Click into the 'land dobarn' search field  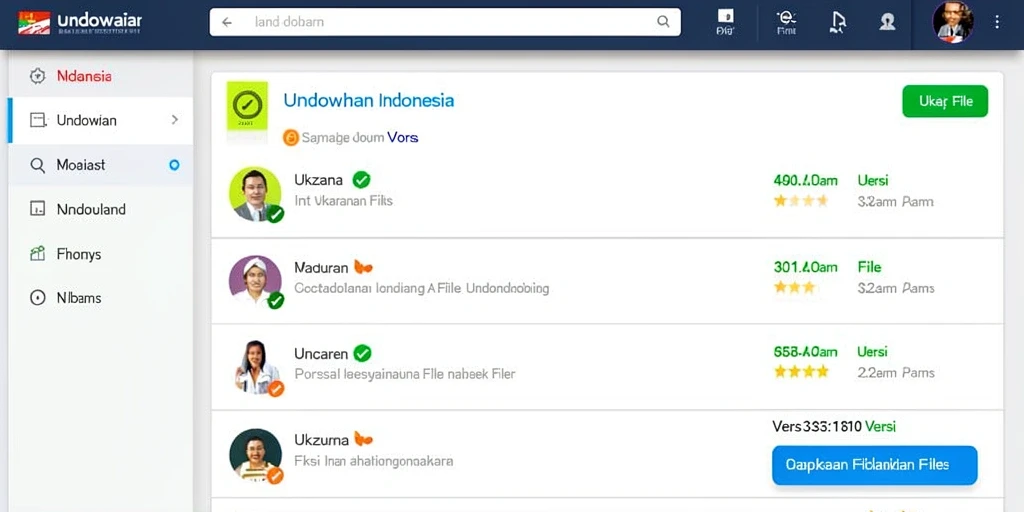[x=445, y=22]
